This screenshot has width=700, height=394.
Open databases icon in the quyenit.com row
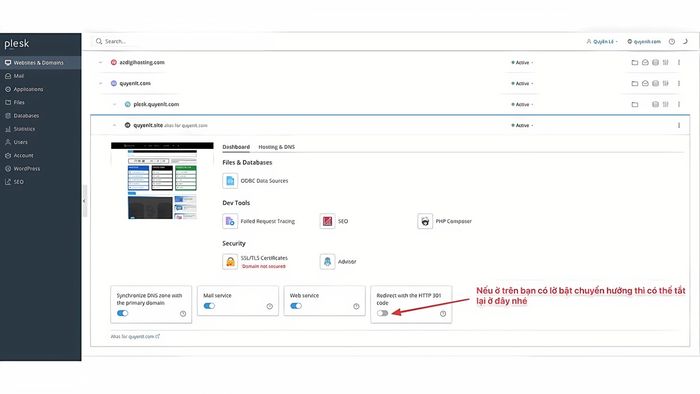(655, 83)
